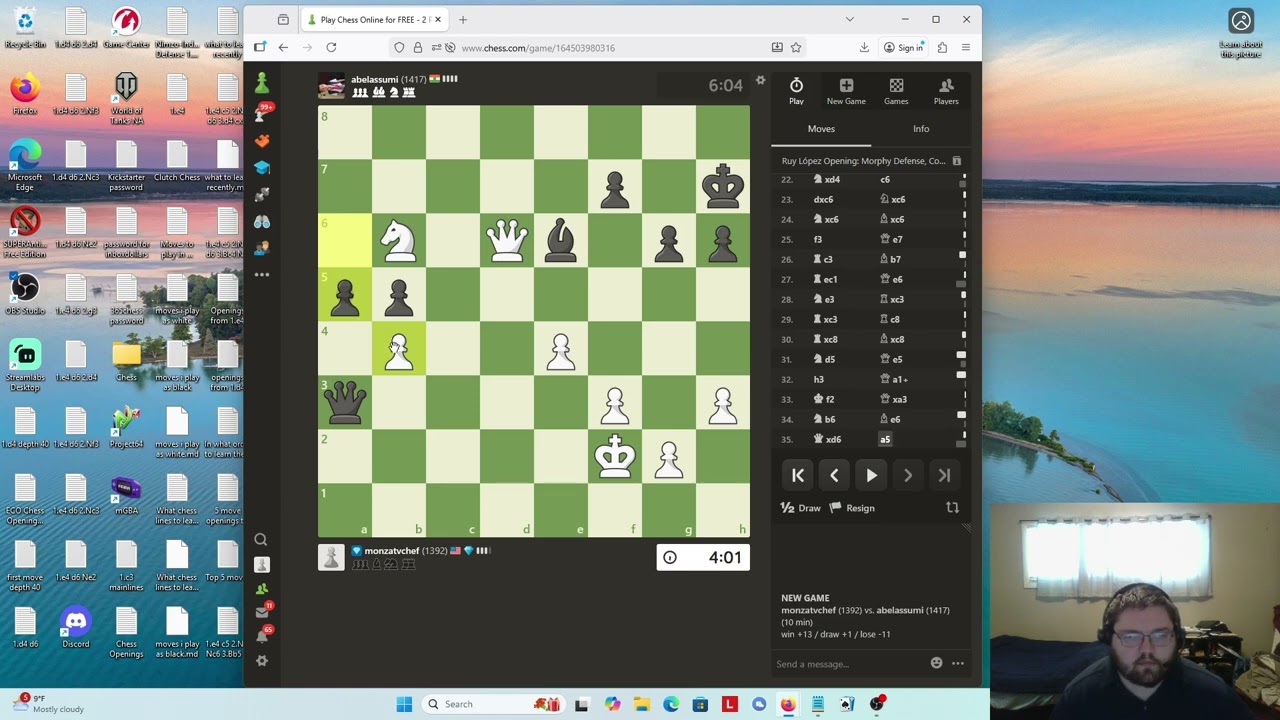
Task: Select move 35 white Qxd6 in move list
Action: [829, 439]
